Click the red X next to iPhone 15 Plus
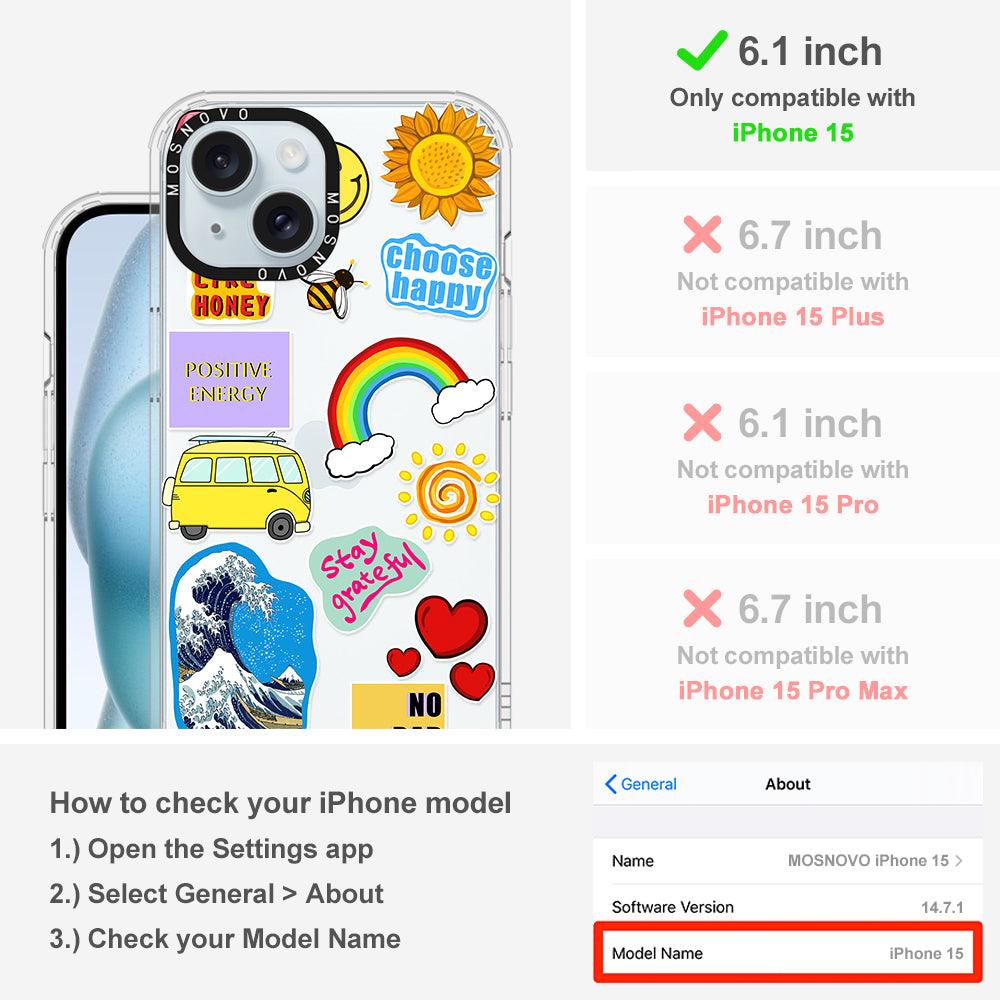 702,235
